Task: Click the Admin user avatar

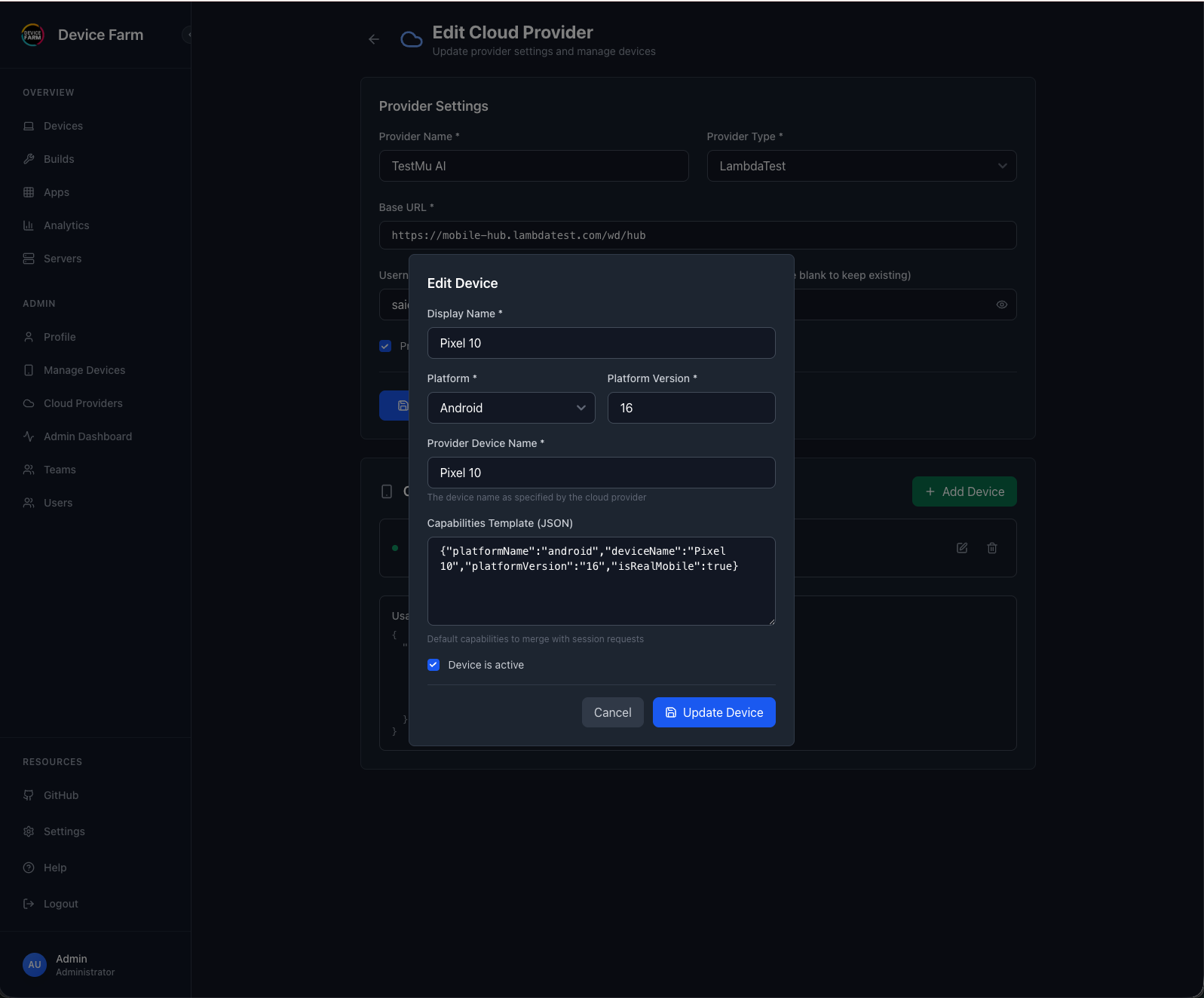Action: 35,965
